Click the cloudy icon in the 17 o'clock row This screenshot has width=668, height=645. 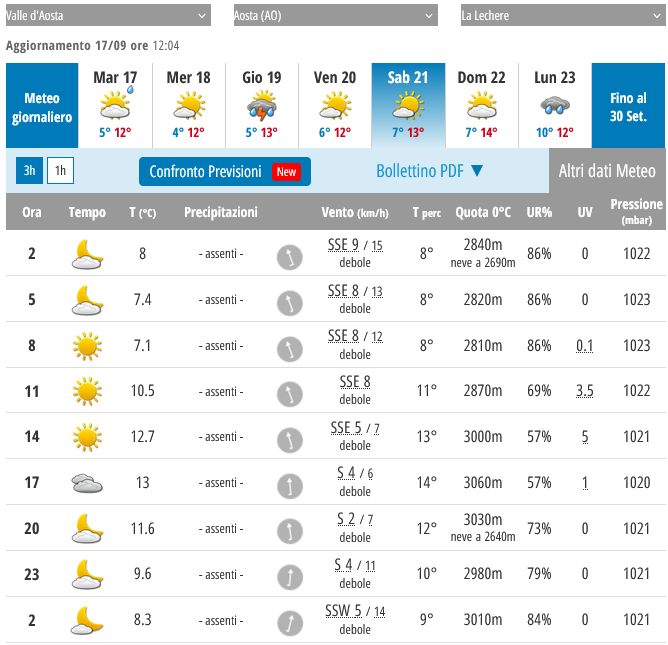(87, 484)
